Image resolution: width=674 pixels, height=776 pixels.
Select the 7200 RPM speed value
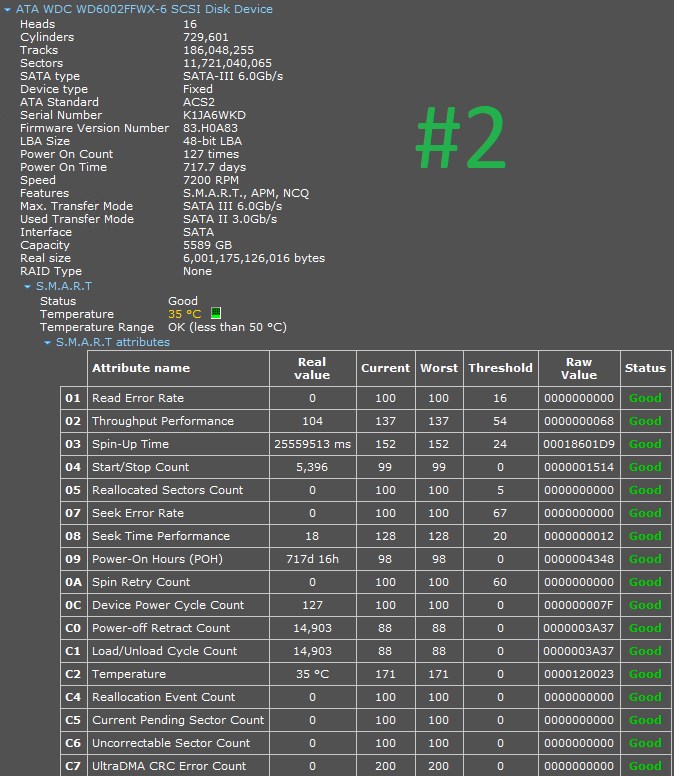(x=211, y=180)
